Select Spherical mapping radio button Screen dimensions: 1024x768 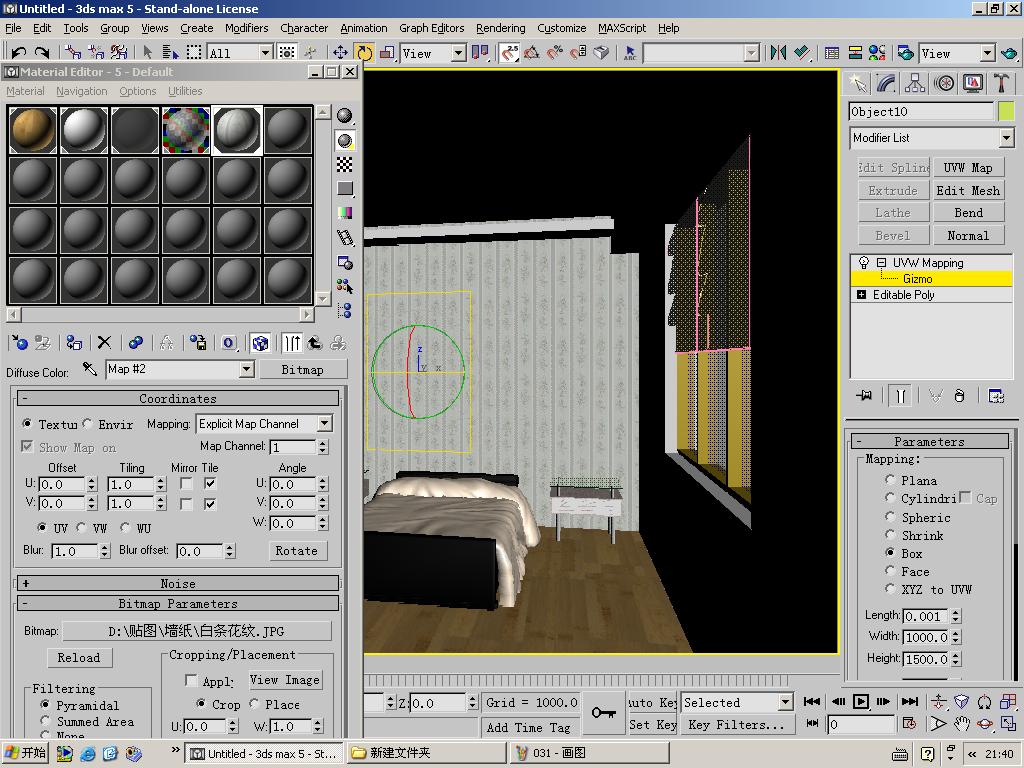pos(889,517)
